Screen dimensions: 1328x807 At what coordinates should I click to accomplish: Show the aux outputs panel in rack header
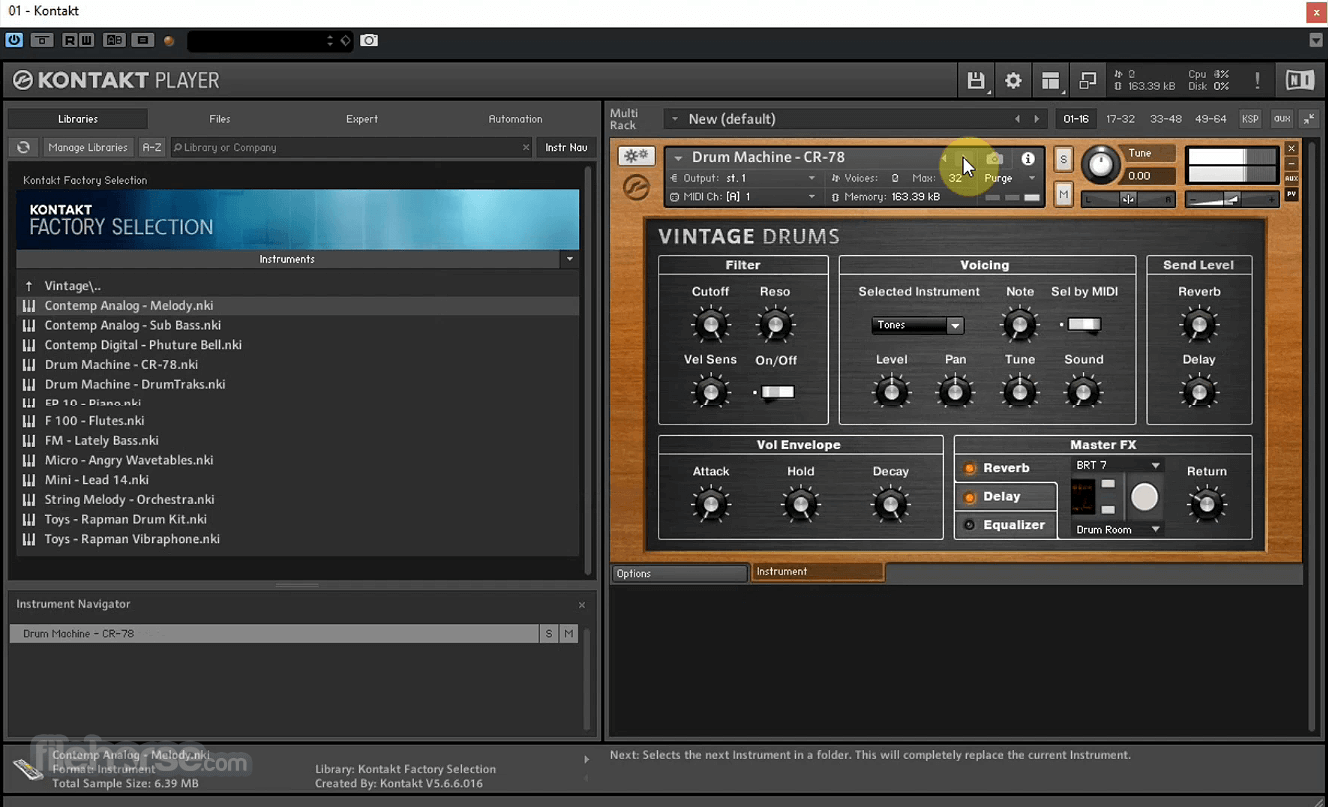click(1281, 119)
